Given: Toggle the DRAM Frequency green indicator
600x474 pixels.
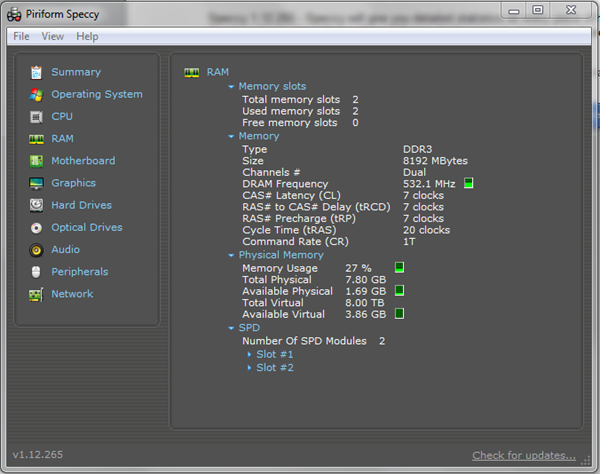Looking at the screenshot, I should [x=468, y=183].
